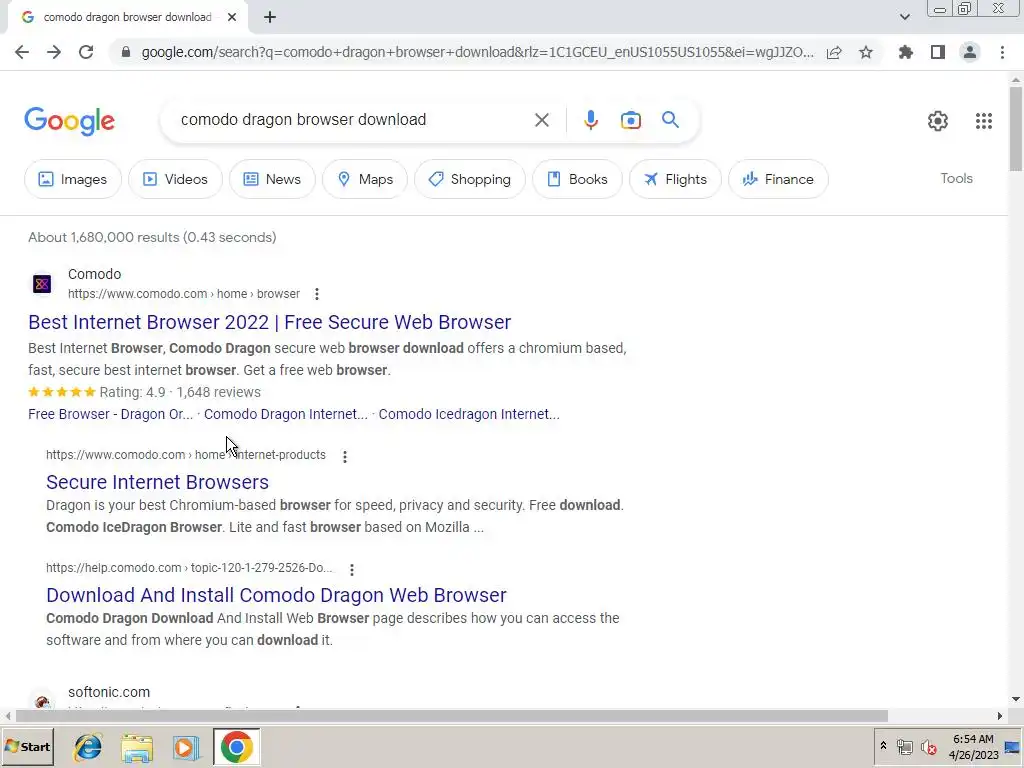View site information lock icon
Viewport: 1024px width, 768px height.
126,52
